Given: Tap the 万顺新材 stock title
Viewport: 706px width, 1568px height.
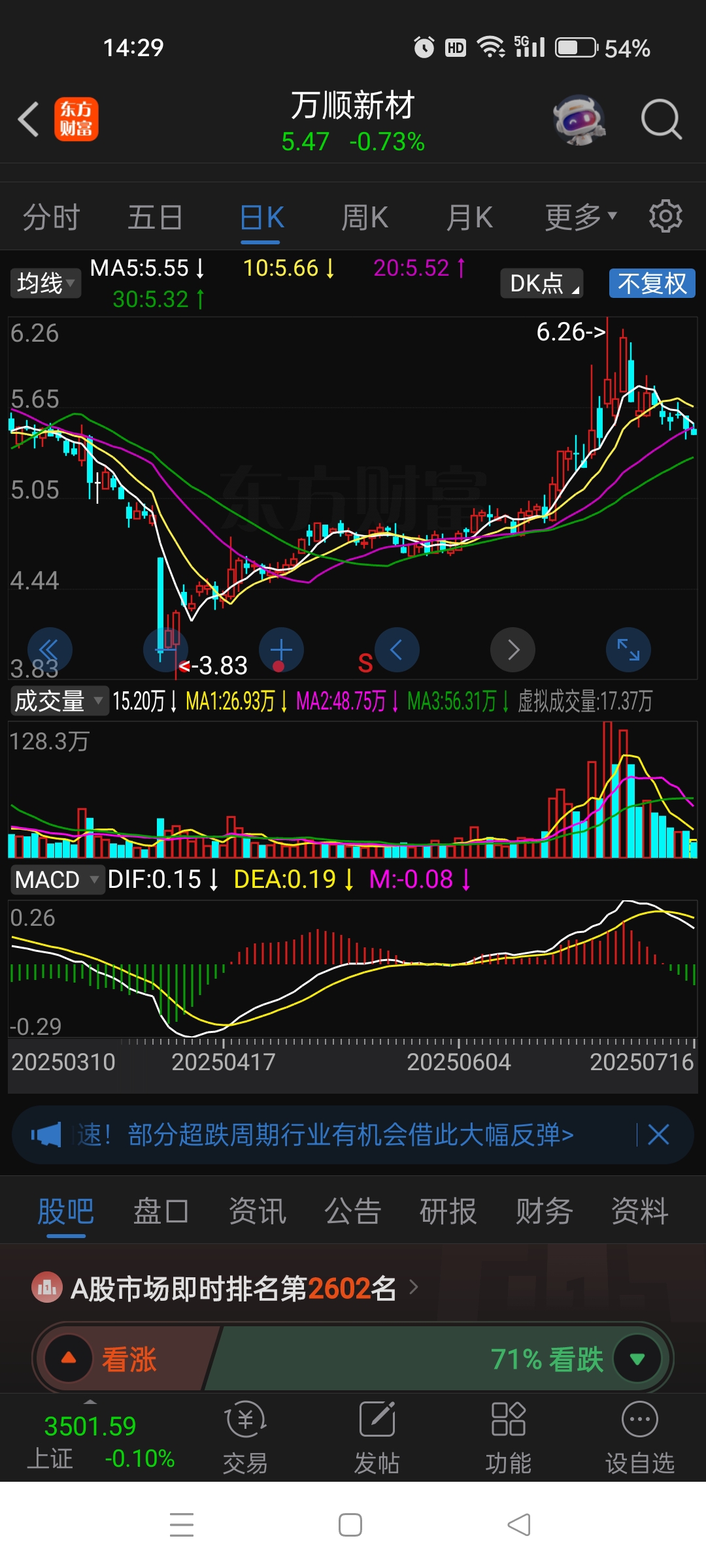Looking at the screenshot, I should 352,105.
